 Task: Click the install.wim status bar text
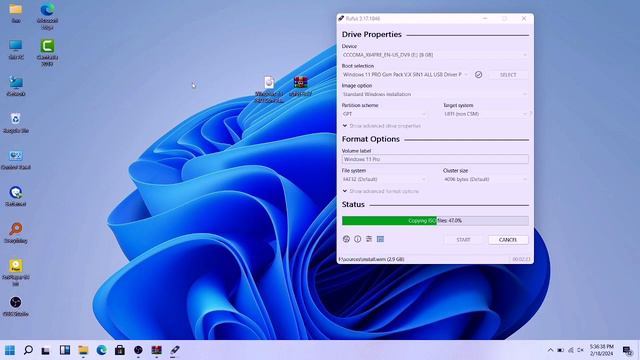371,259
